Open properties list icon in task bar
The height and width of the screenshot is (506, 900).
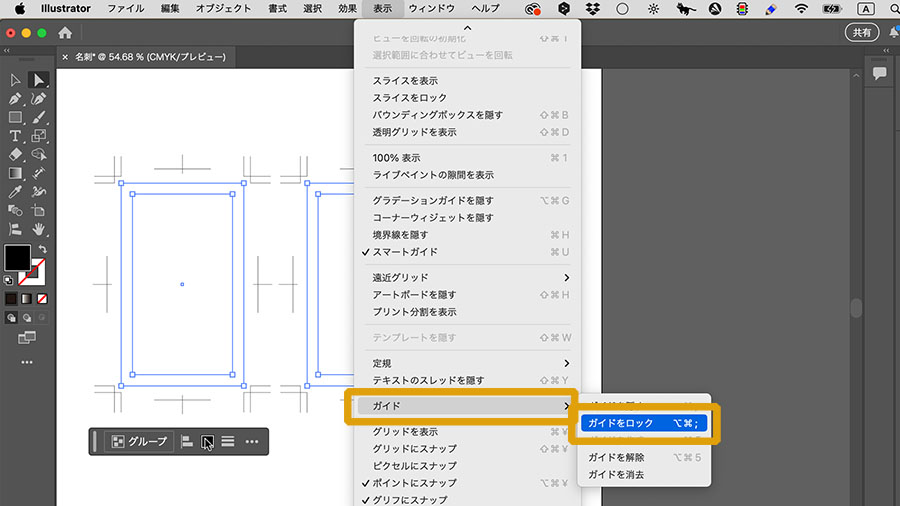click(x=228, y=441)
